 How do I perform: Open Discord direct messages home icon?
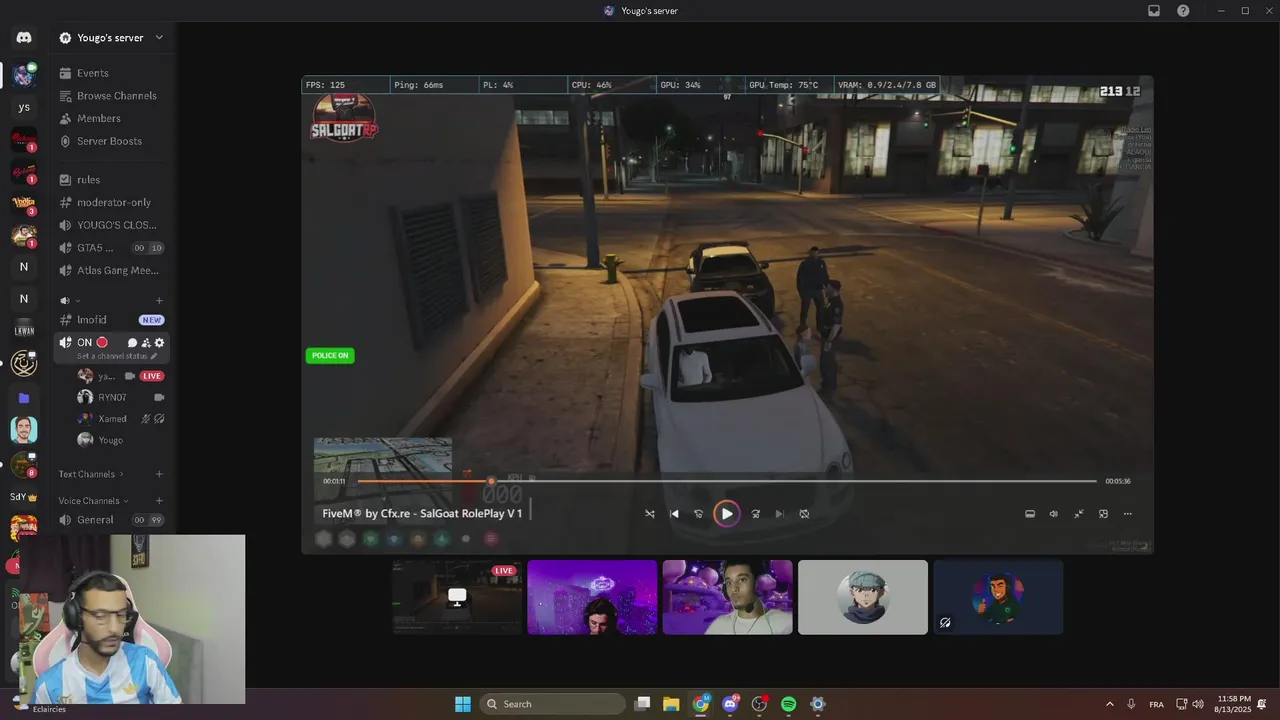pos(24,37)
